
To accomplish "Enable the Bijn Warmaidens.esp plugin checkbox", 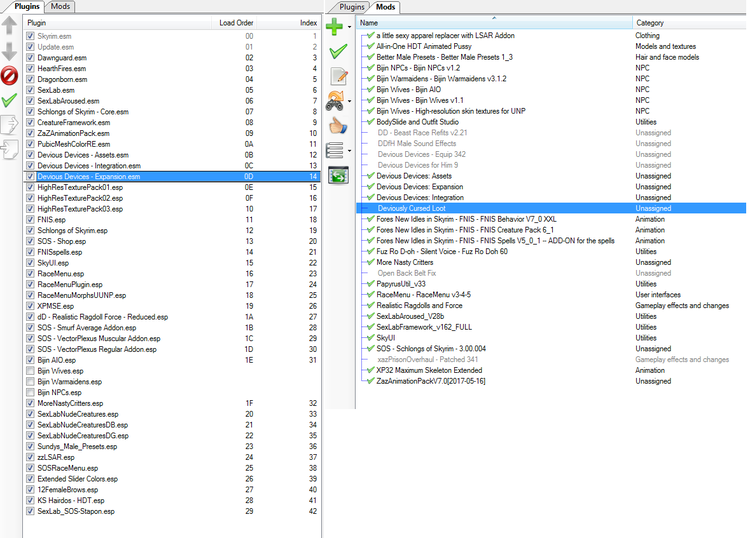I will tap(30, 382).
